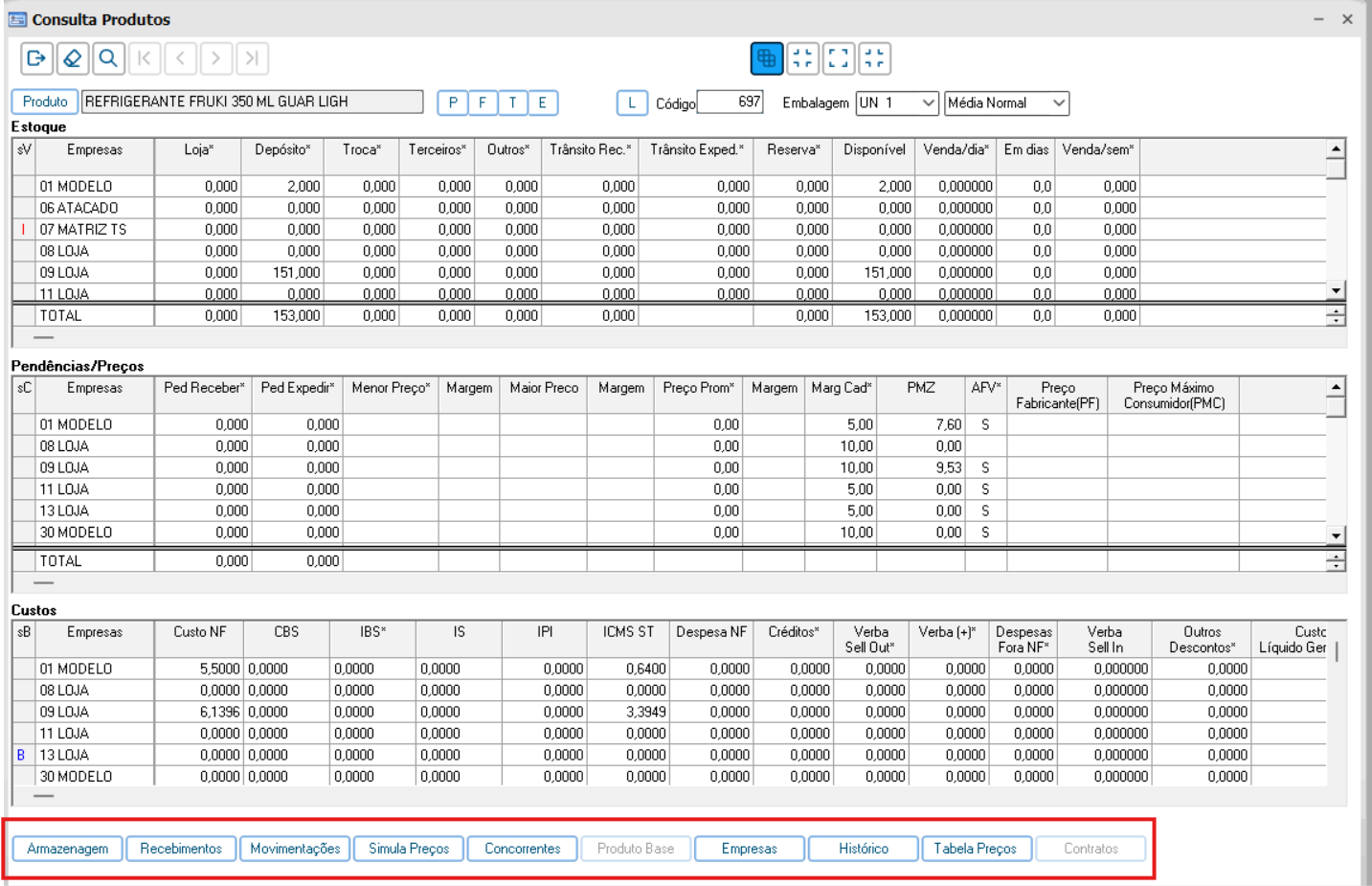The width and height of the screenshot is (1372, 886).
Task: Click the magnifying glass search icon
Action: (108, 58)
